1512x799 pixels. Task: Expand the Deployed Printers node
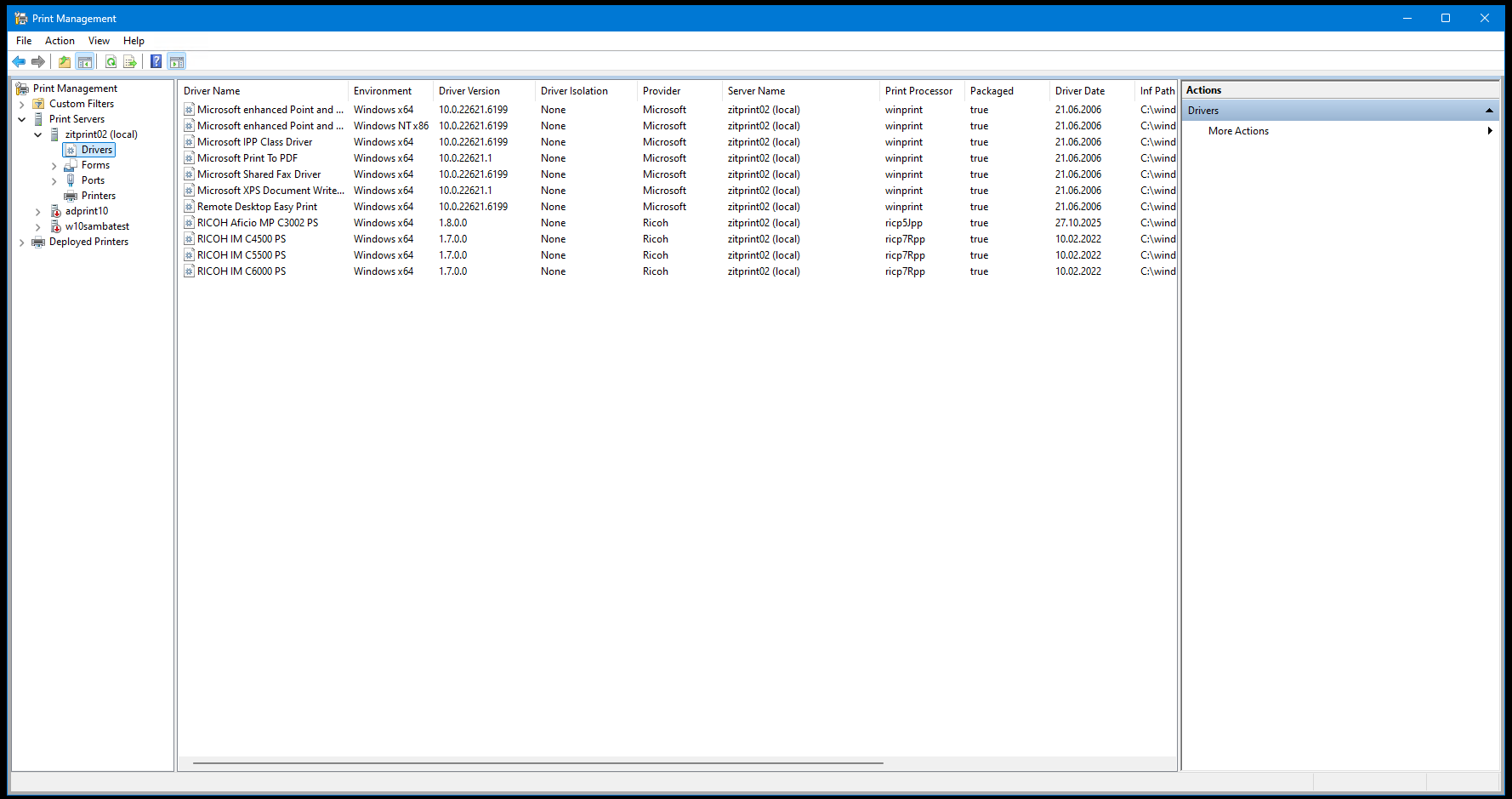22,243
